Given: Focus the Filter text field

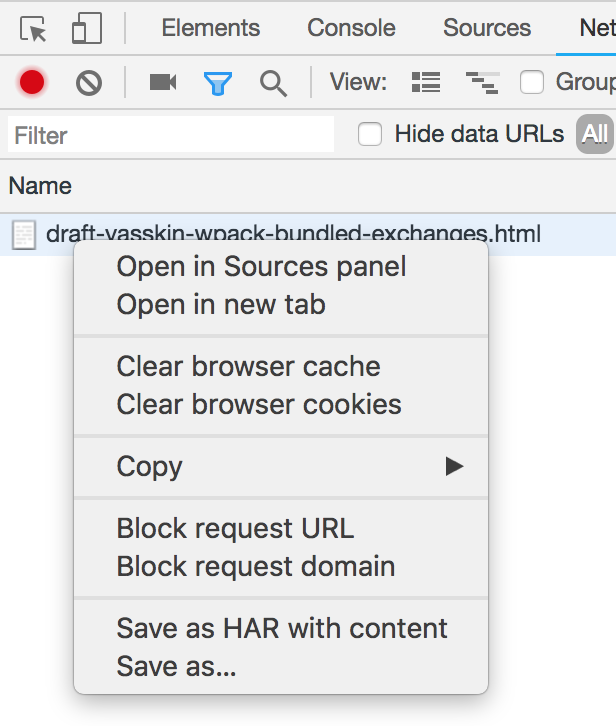Looking at the screenshot, I should coord(171,134).
